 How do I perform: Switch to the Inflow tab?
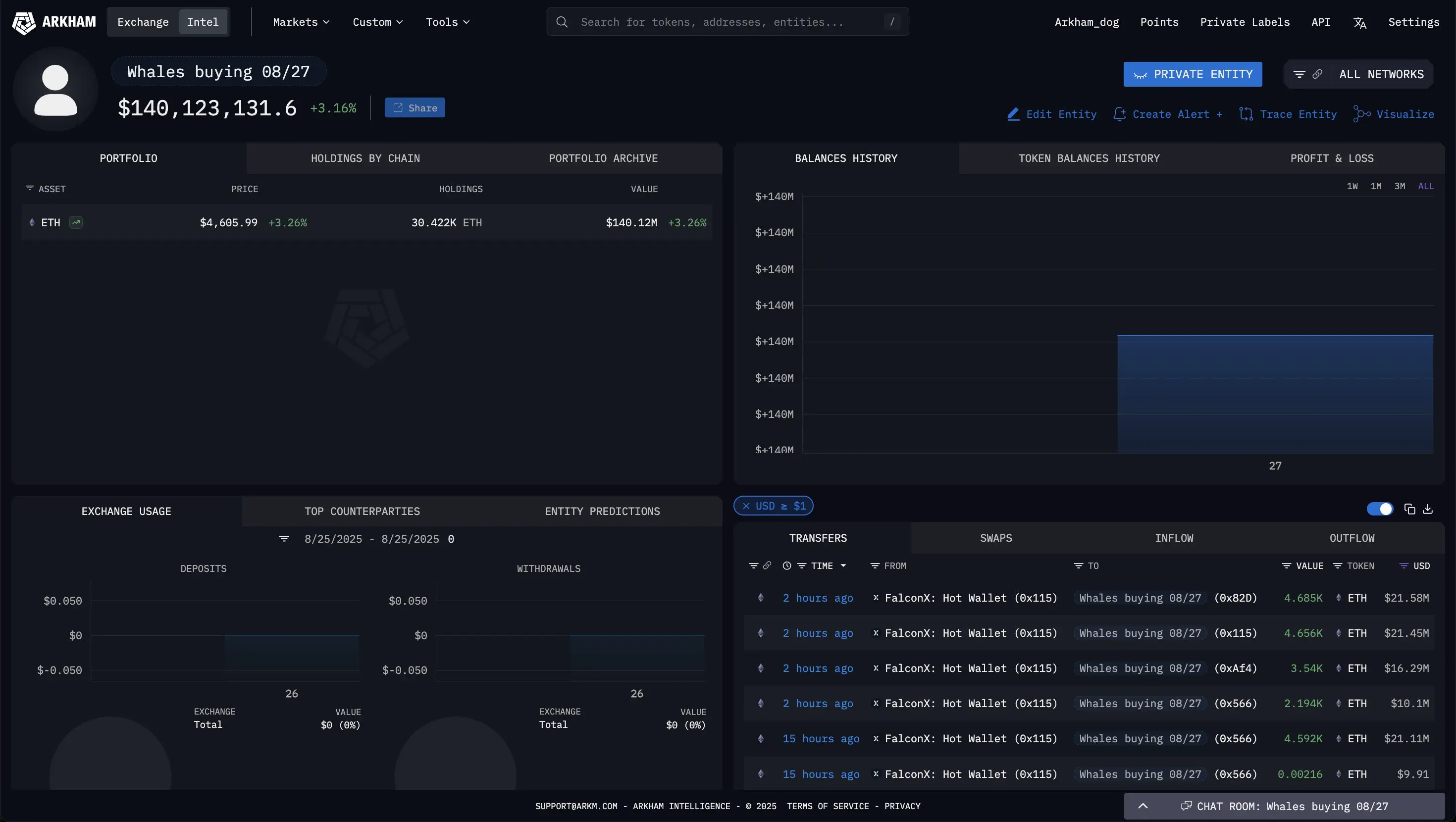(x=1174, y=538)
